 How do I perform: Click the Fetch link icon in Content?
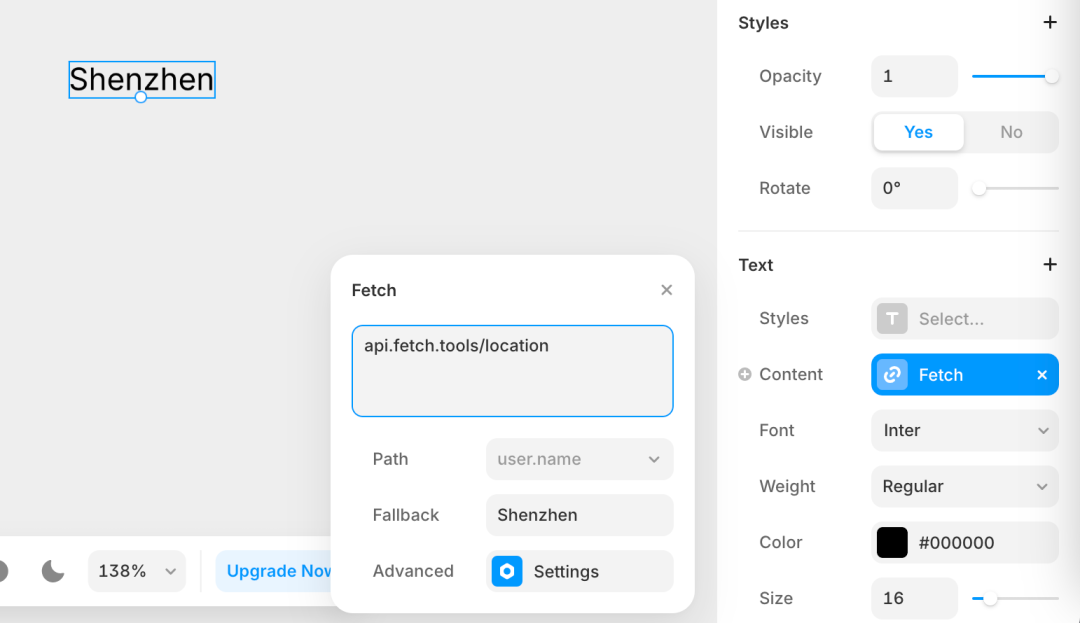pyautogui.click(x=892, y=374)
